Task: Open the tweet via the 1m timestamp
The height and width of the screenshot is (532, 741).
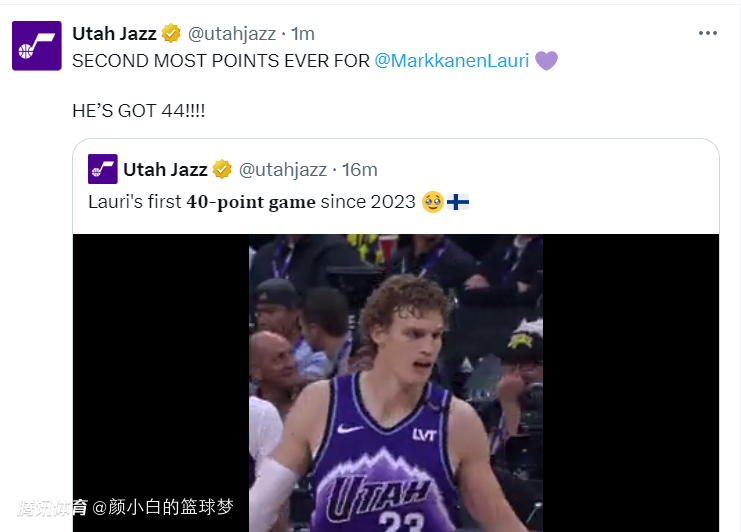Action: click(302, 33)
